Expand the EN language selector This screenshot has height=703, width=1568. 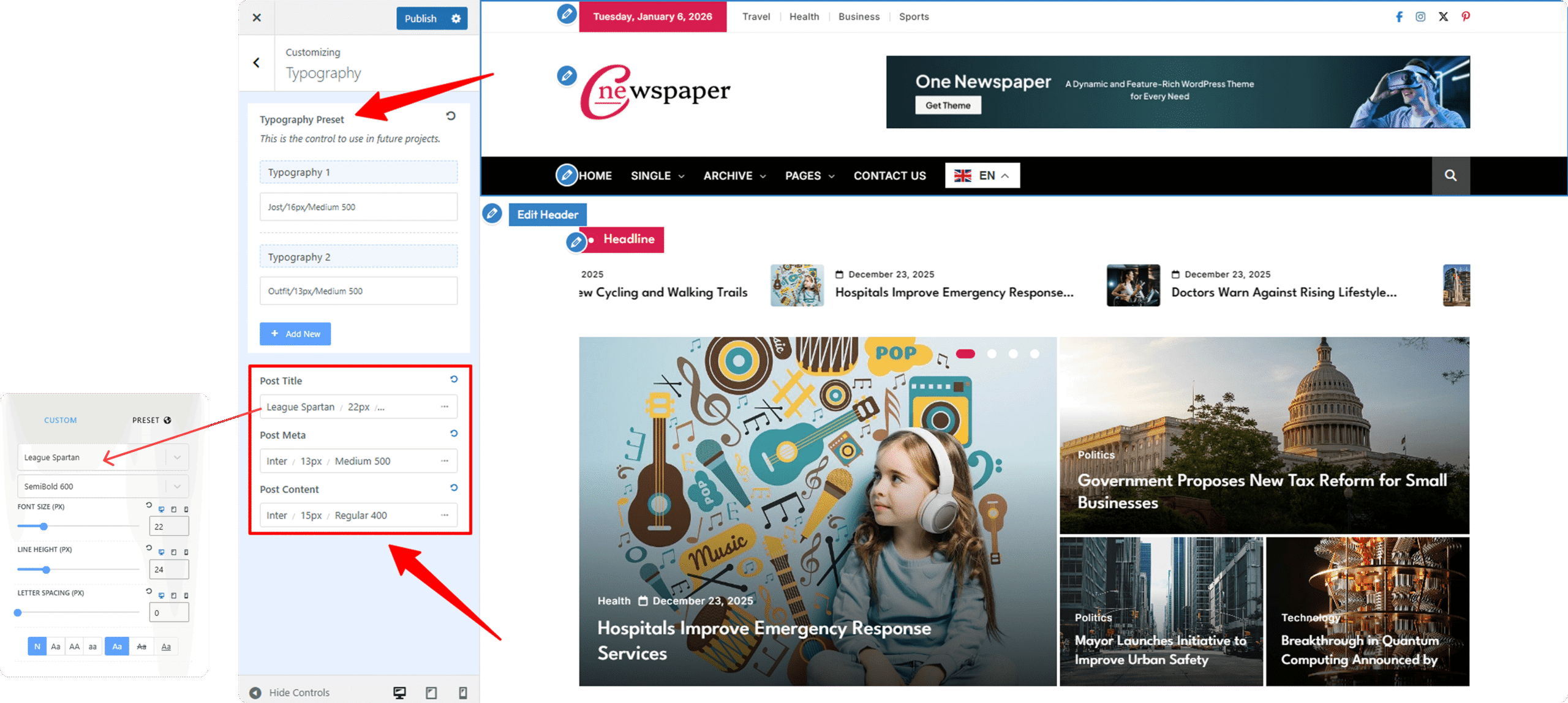(982, 176)
